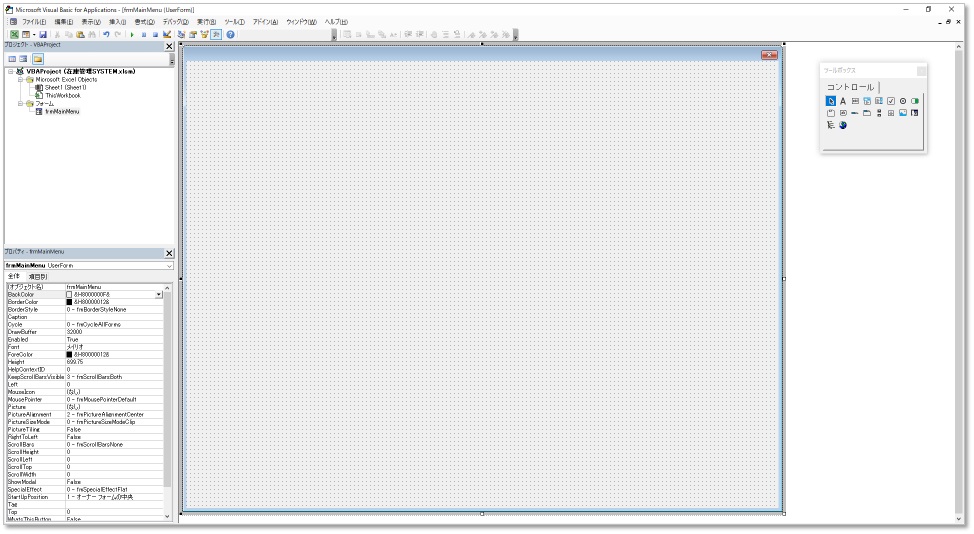Pick the web browser globe control in toolbox
The image size is (974, 534).
pos(843,125)
